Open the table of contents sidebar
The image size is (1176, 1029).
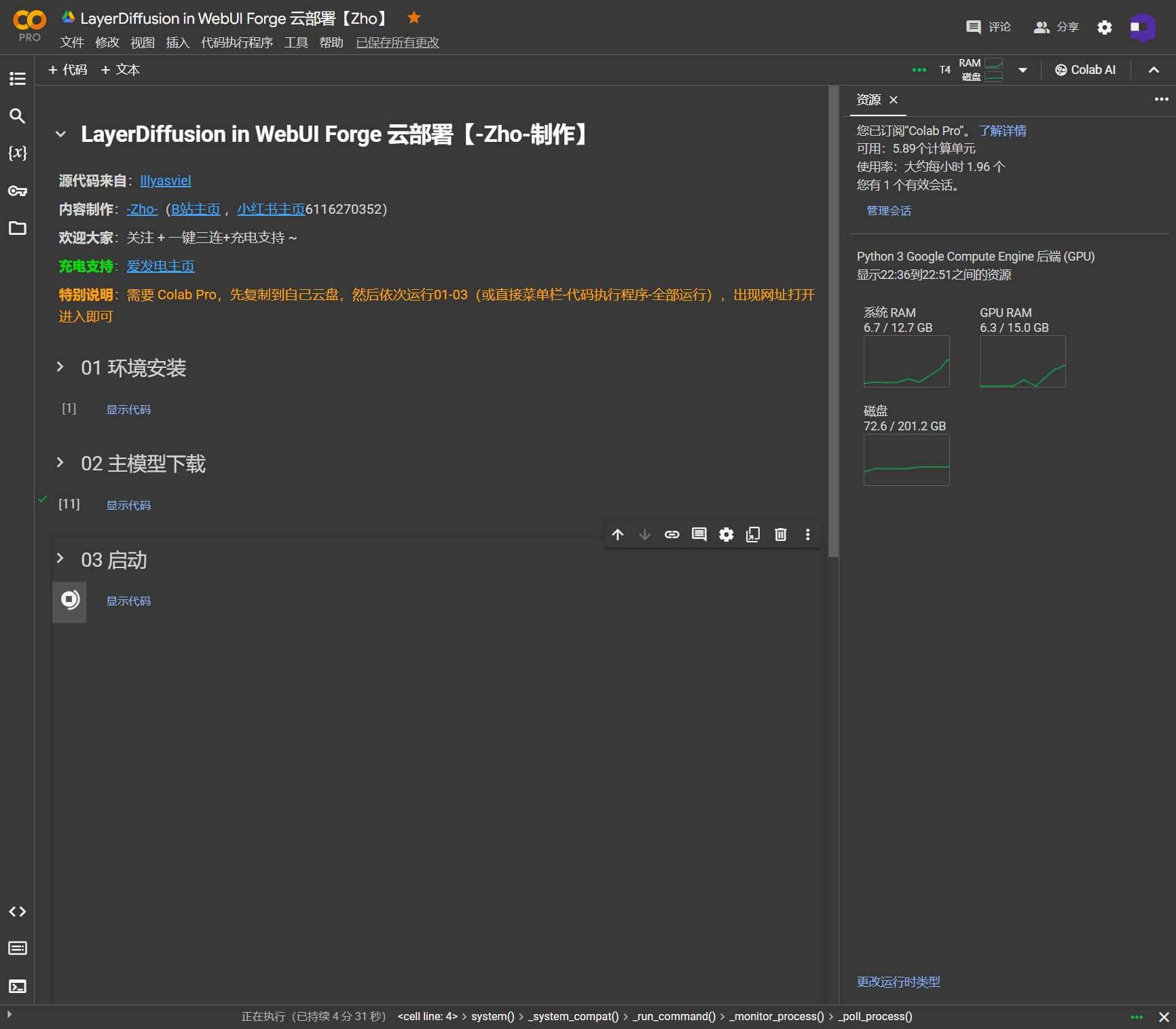pos(18,79)
